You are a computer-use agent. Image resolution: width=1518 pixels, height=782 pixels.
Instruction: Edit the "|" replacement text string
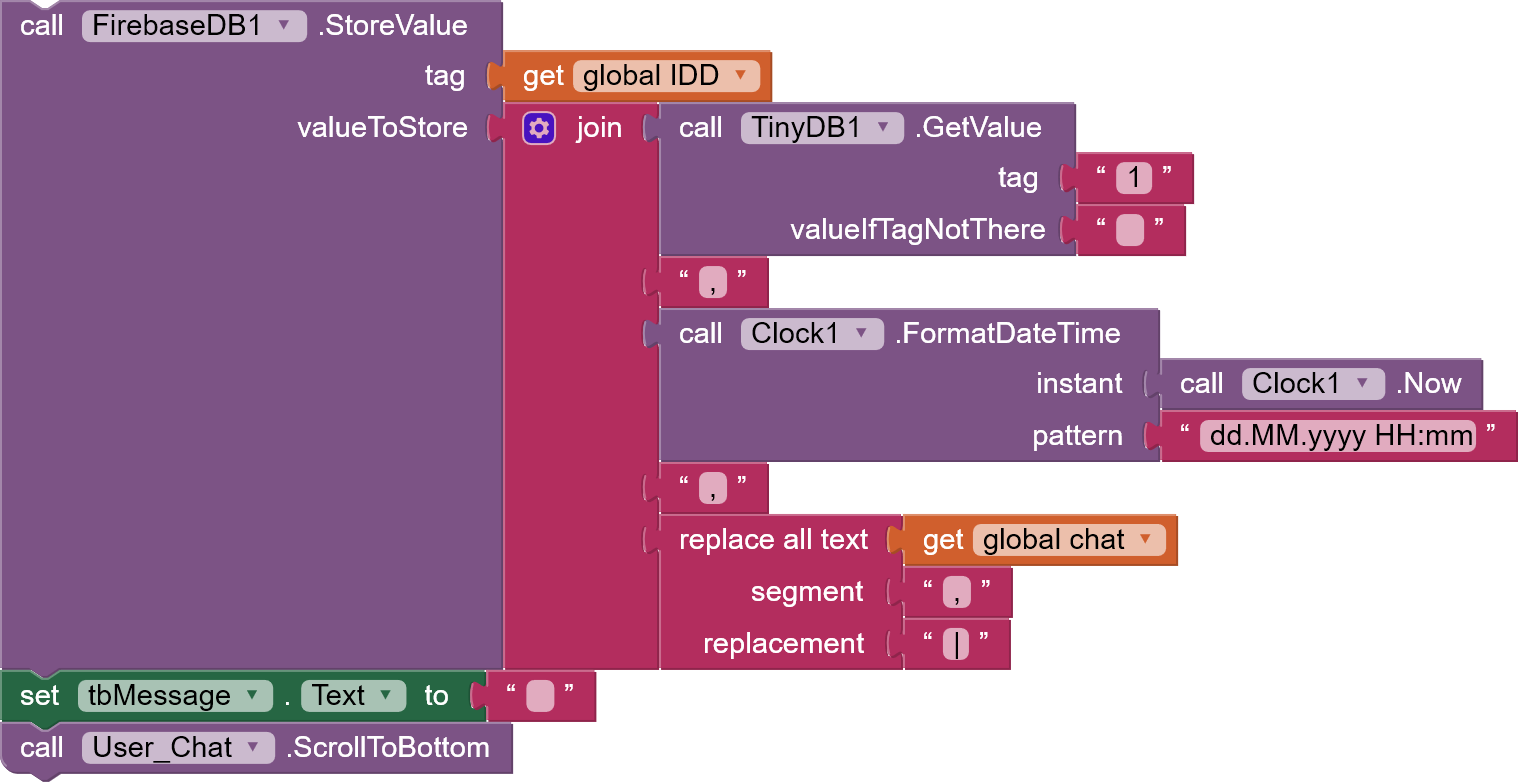(956, 643)
